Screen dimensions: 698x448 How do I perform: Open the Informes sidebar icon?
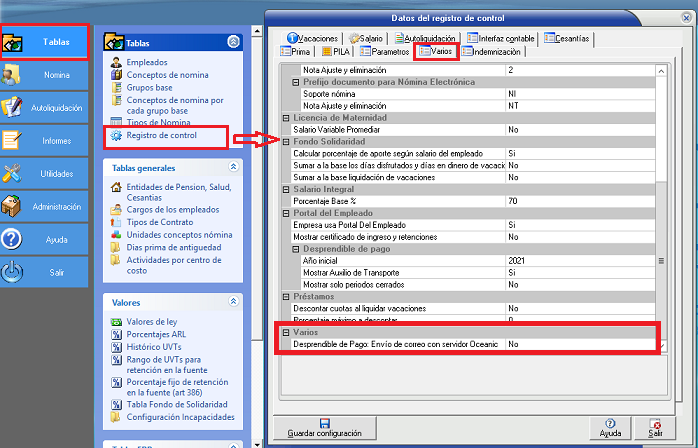coord(14,140)
